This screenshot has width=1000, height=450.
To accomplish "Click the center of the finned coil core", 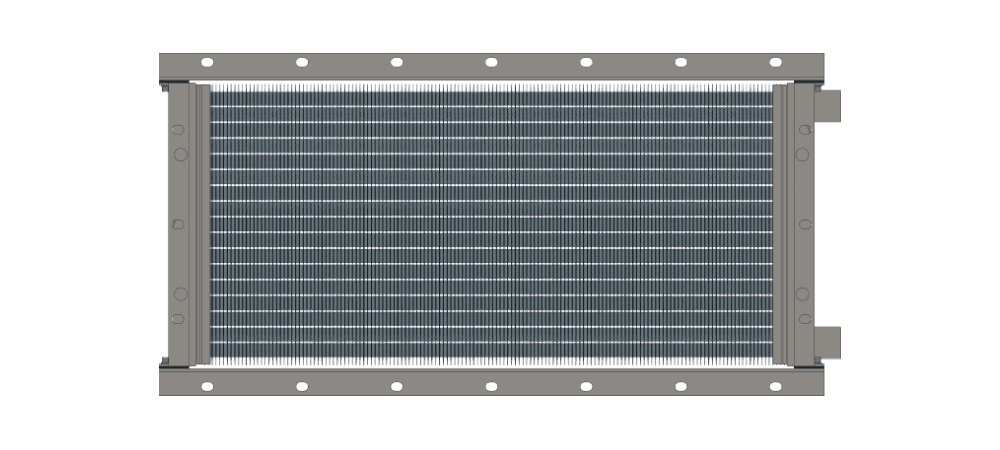I will click(x=491, y=224).
